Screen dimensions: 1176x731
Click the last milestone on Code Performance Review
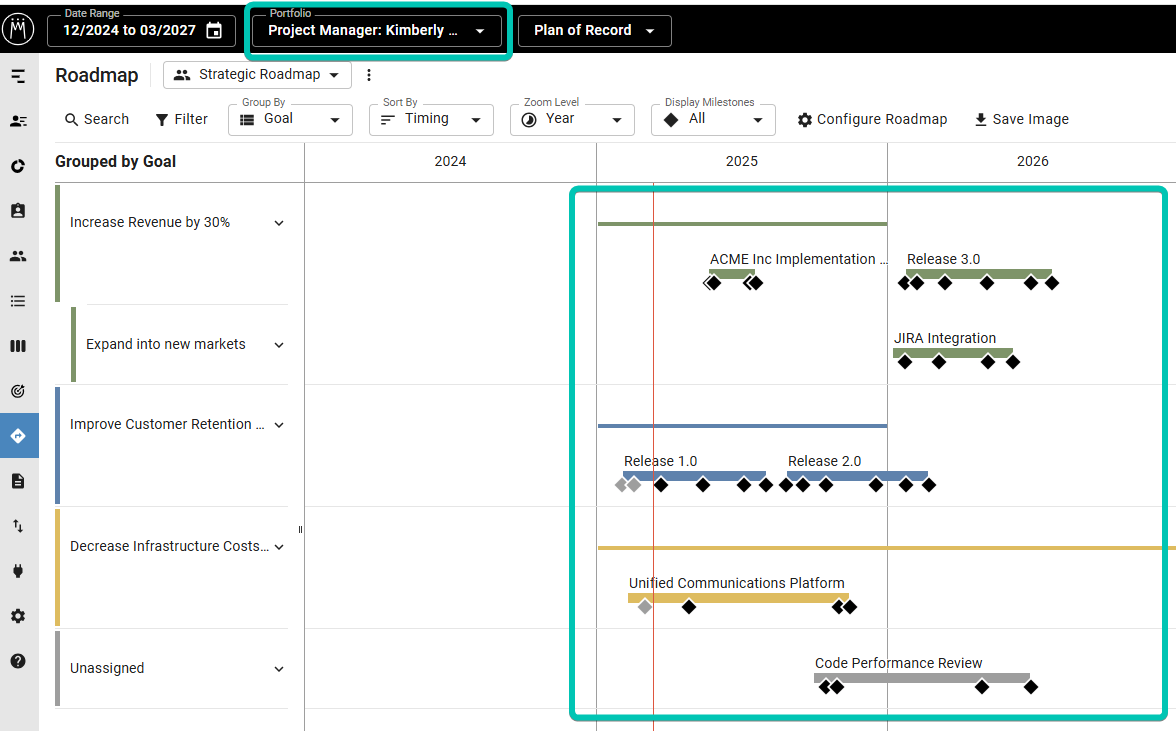tap(1030, 687)
